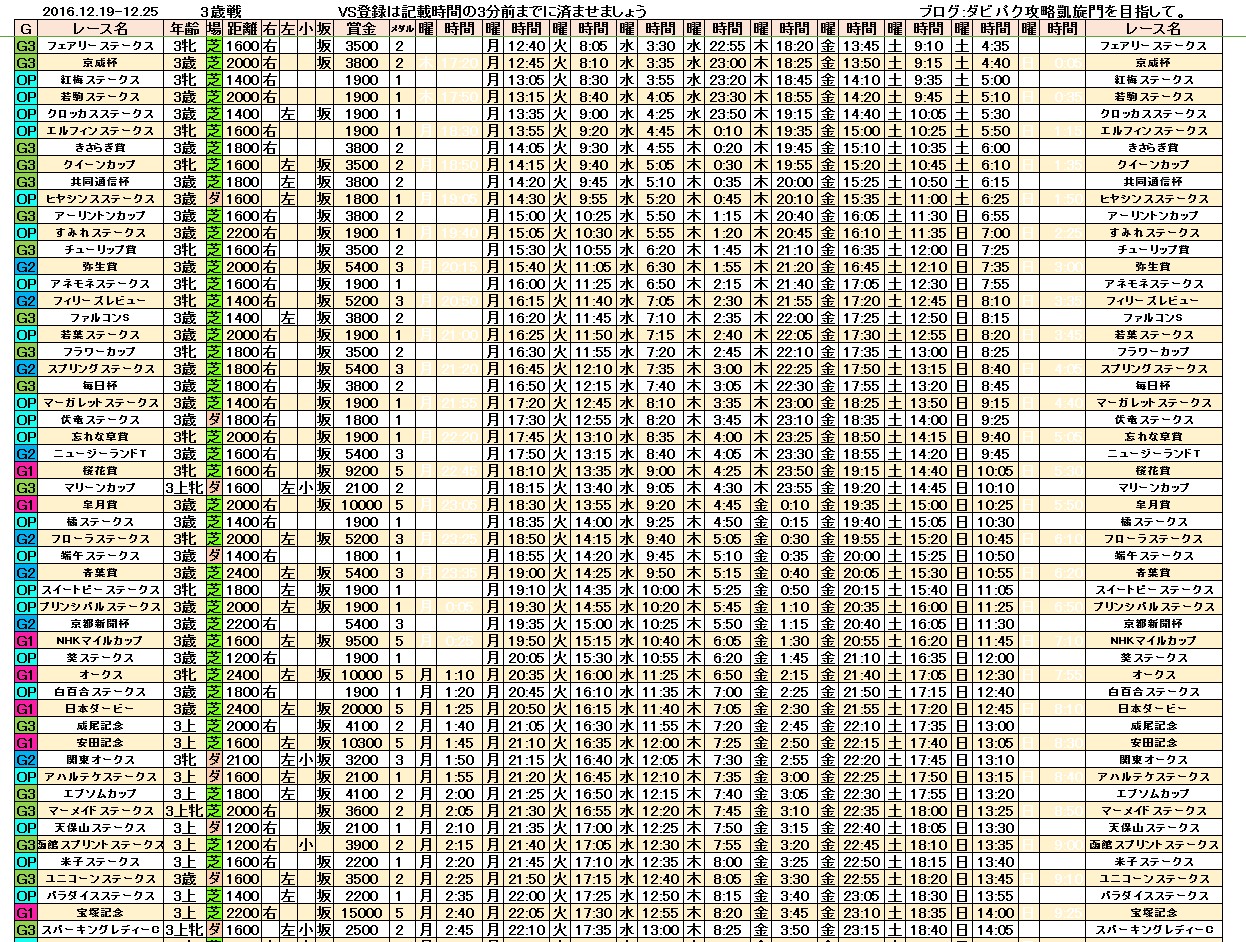Select the 15000 prize cell for 宝塚記念
Image resolution: width=1246 pixels, height=942 pixels.
pyautogui.click(x=361, y=913)
